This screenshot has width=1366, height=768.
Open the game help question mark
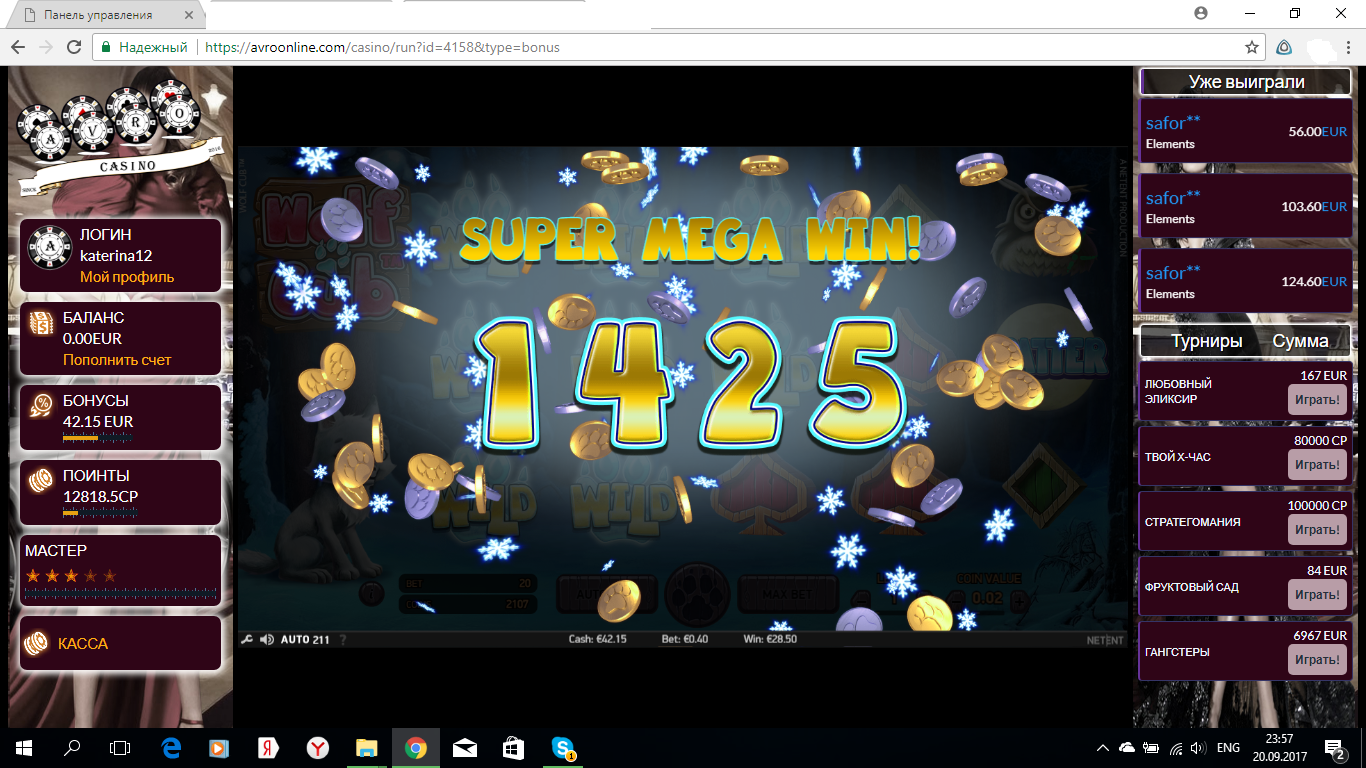tap(343, 640)
